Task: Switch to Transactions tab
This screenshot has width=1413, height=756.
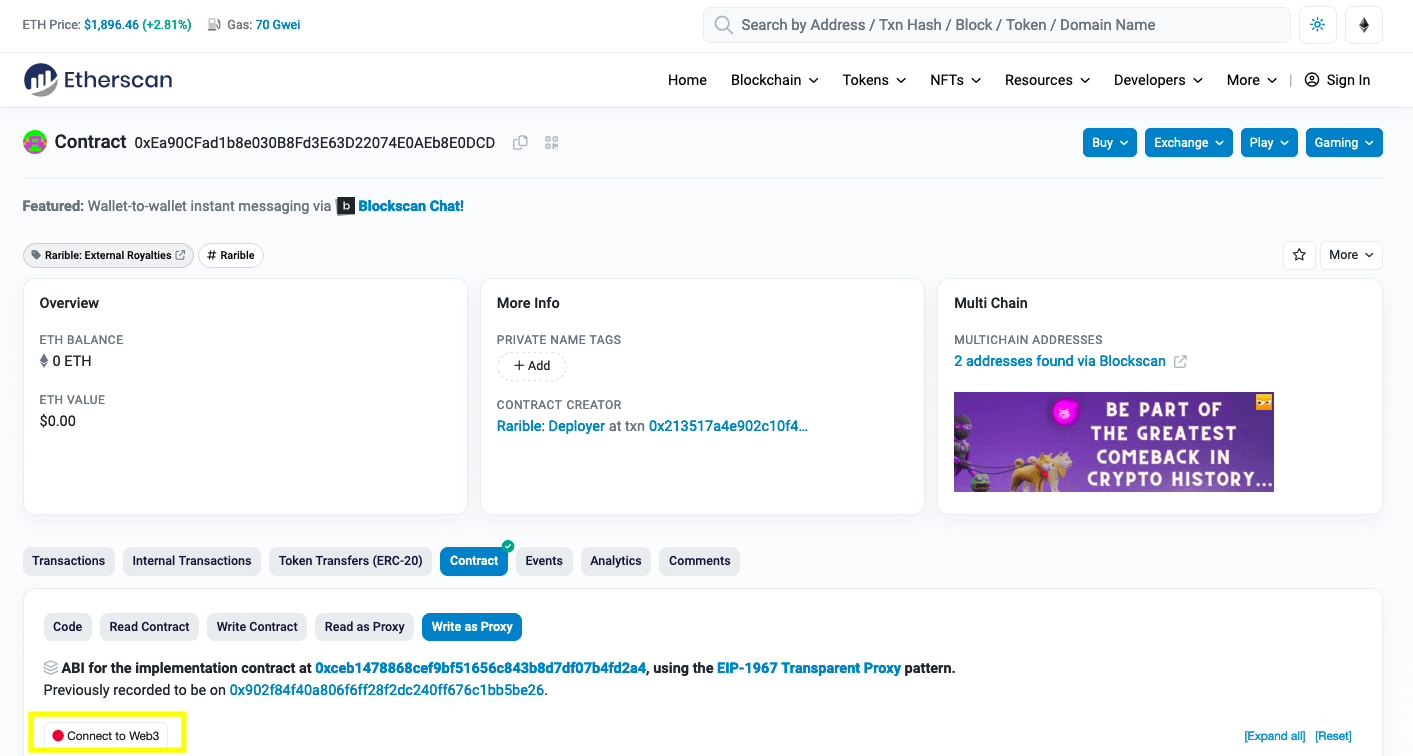Action: click(x=69, y=561)
